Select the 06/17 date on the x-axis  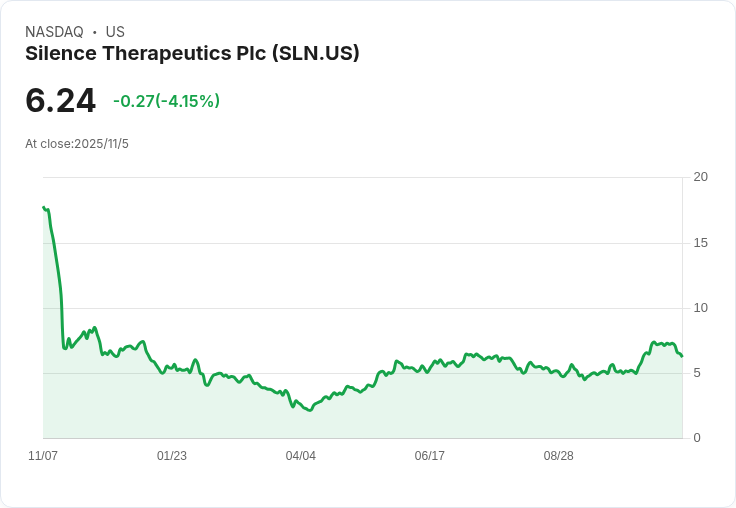click(430, 456)
